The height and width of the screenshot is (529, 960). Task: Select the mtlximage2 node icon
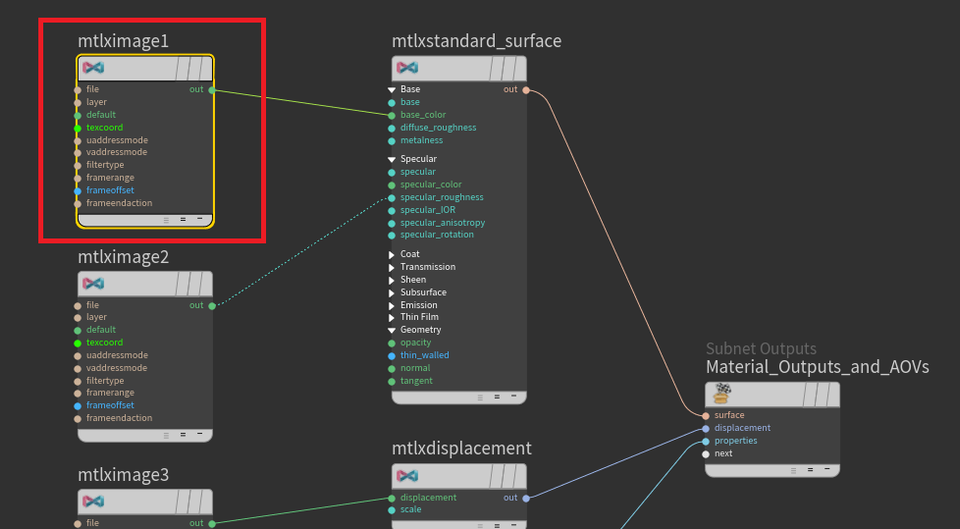click(x=93, y=284)
